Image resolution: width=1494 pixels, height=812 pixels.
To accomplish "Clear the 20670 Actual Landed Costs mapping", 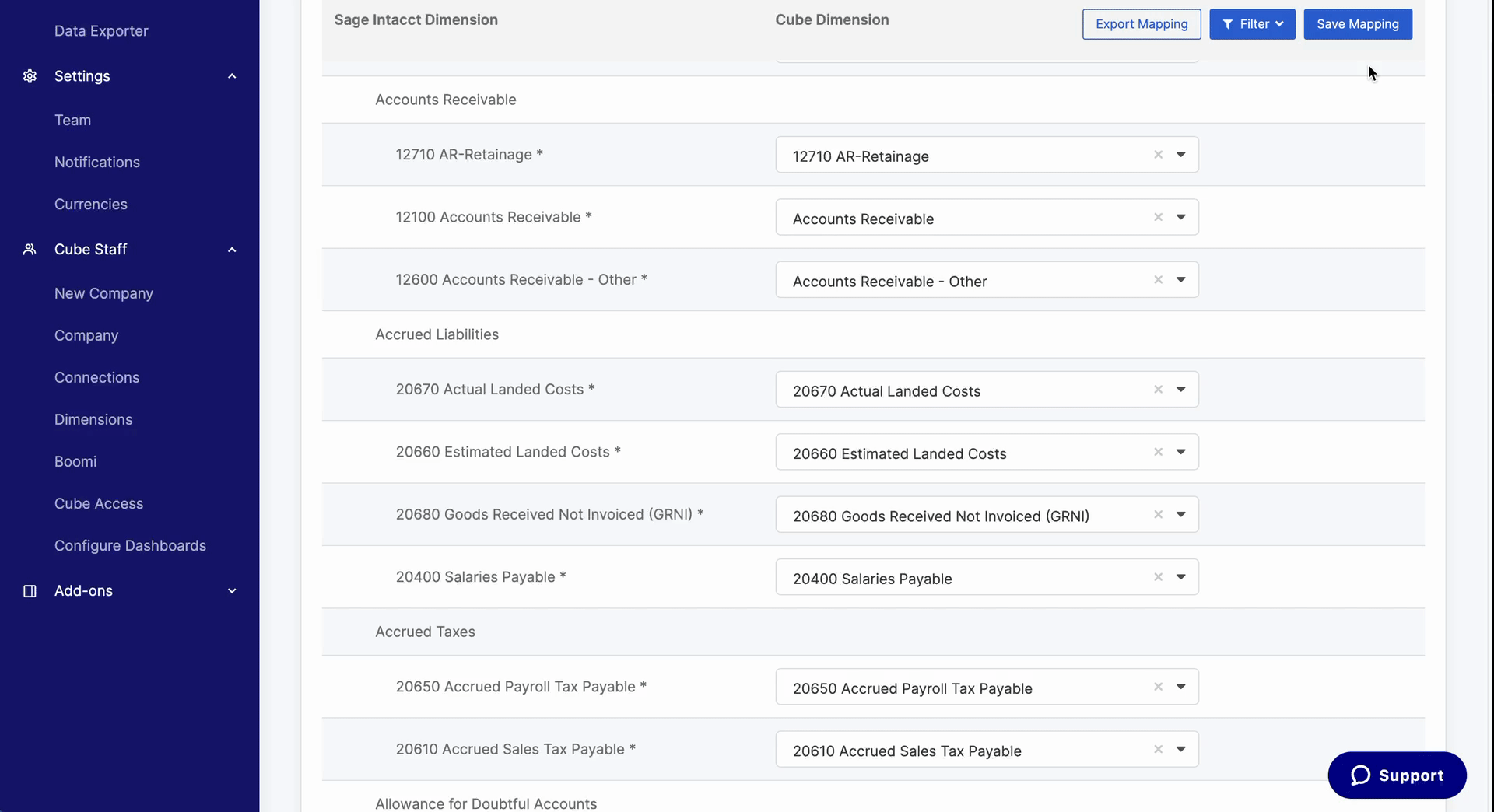I will 1158,390.
